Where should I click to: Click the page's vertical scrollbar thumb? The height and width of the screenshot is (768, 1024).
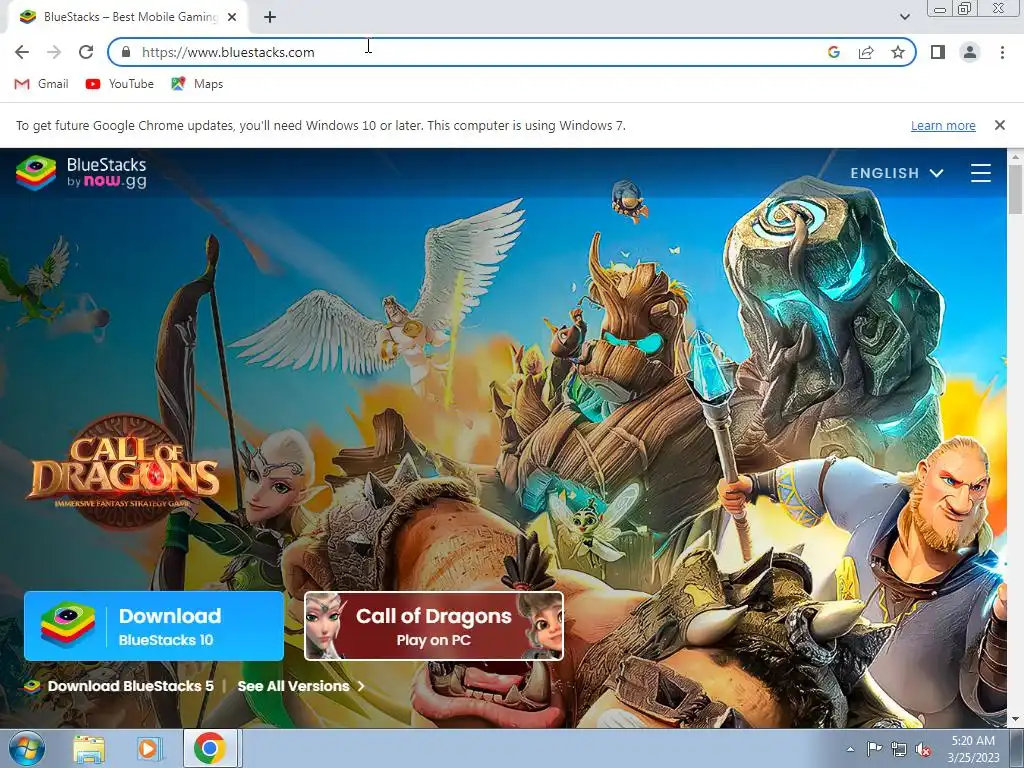pos(1016,189)
